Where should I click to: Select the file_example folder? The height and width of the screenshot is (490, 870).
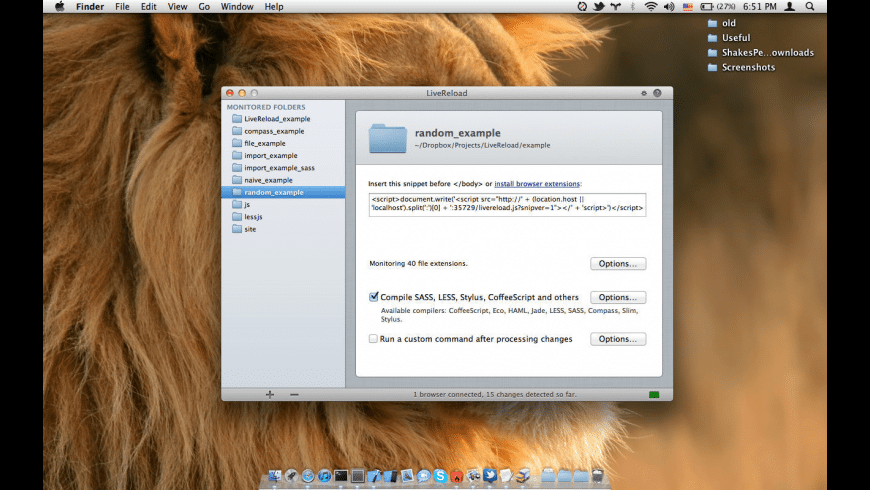tap(283, 143)
